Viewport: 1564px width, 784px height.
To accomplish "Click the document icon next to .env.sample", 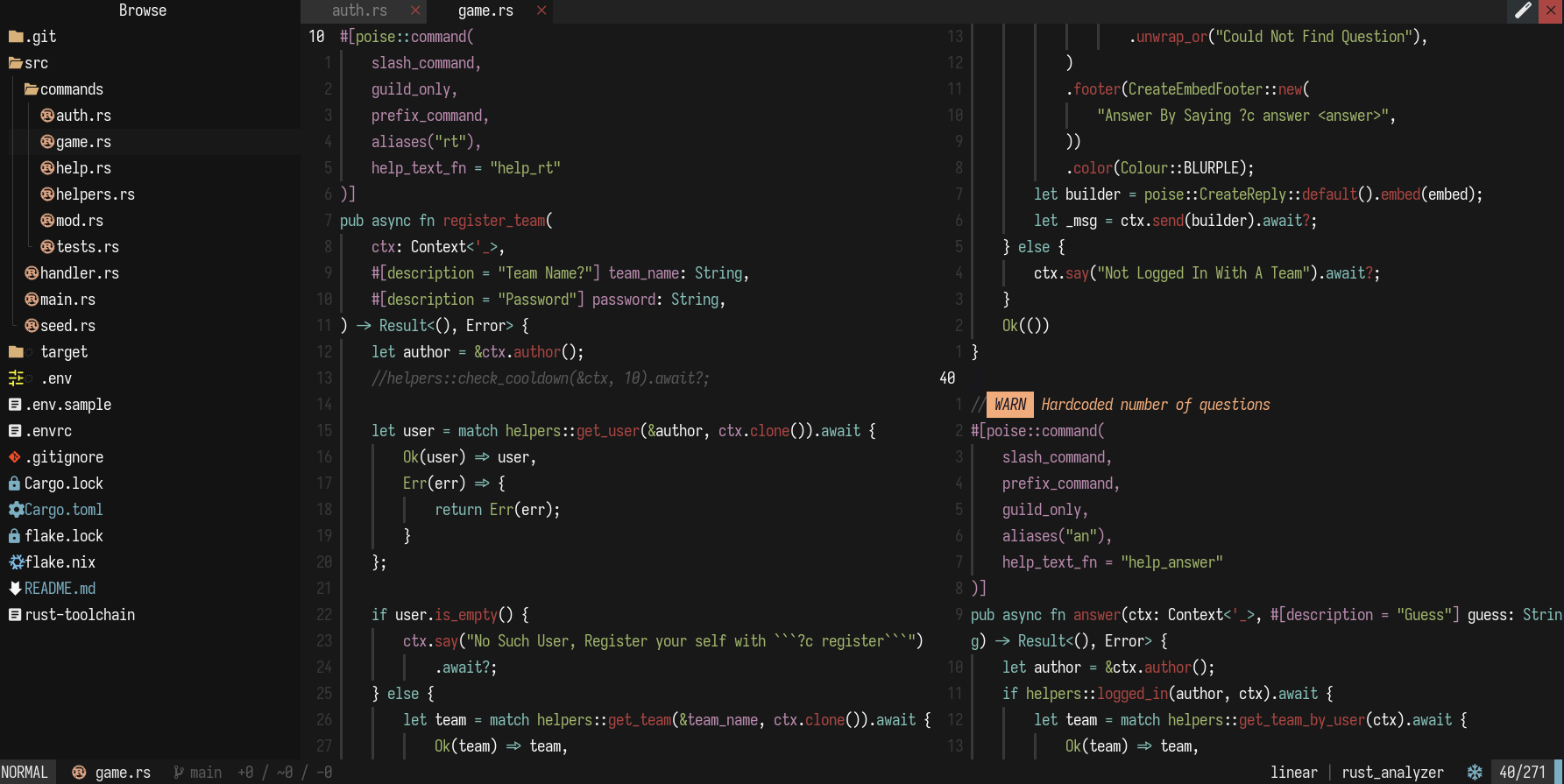I will [x=15, y=405].
